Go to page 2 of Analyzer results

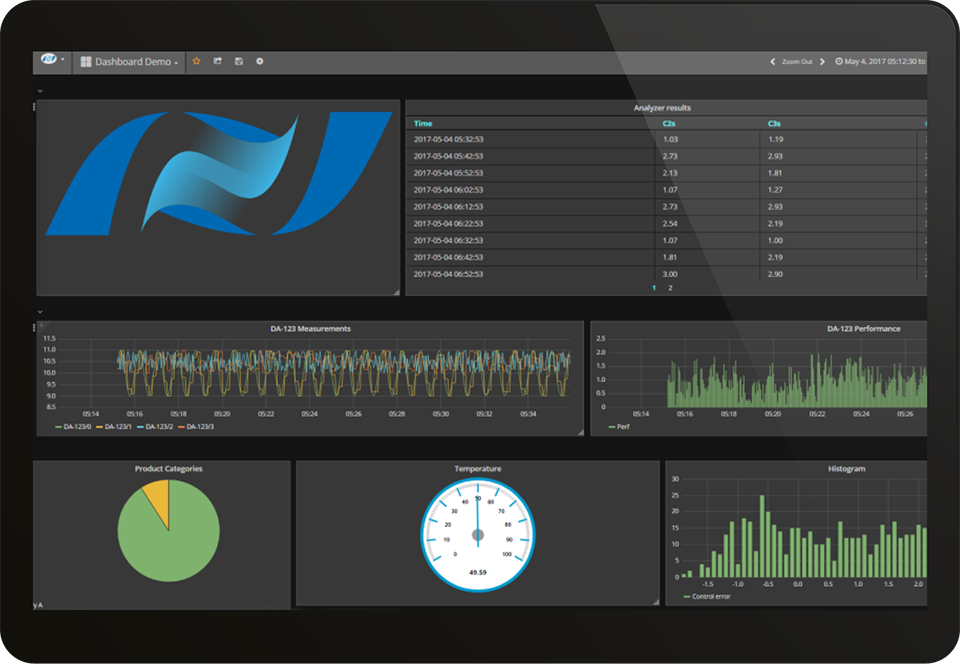click(x=670, y=288)
